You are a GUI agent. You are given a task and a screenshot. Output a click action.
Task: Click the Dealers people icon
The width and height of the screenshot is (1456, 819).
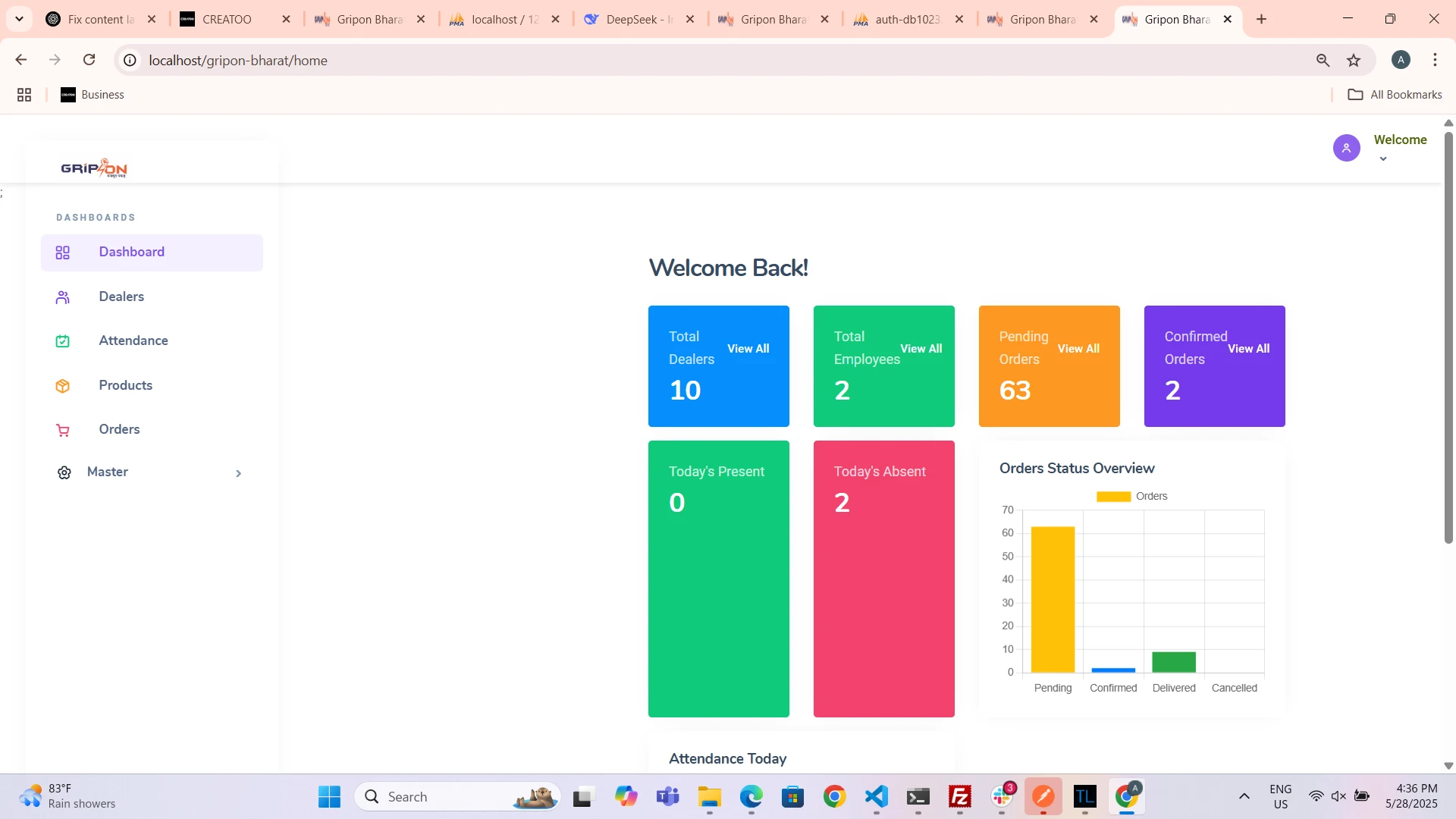click(63, 297)
